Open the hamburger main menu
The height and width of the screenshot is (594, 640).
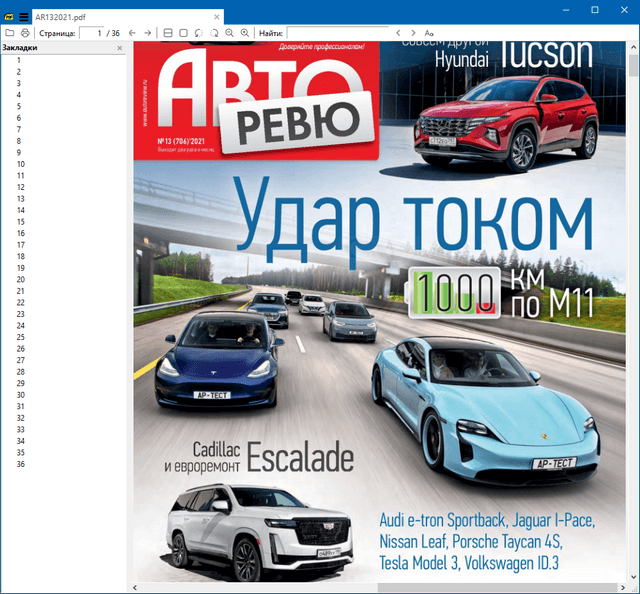coord(23,9)
